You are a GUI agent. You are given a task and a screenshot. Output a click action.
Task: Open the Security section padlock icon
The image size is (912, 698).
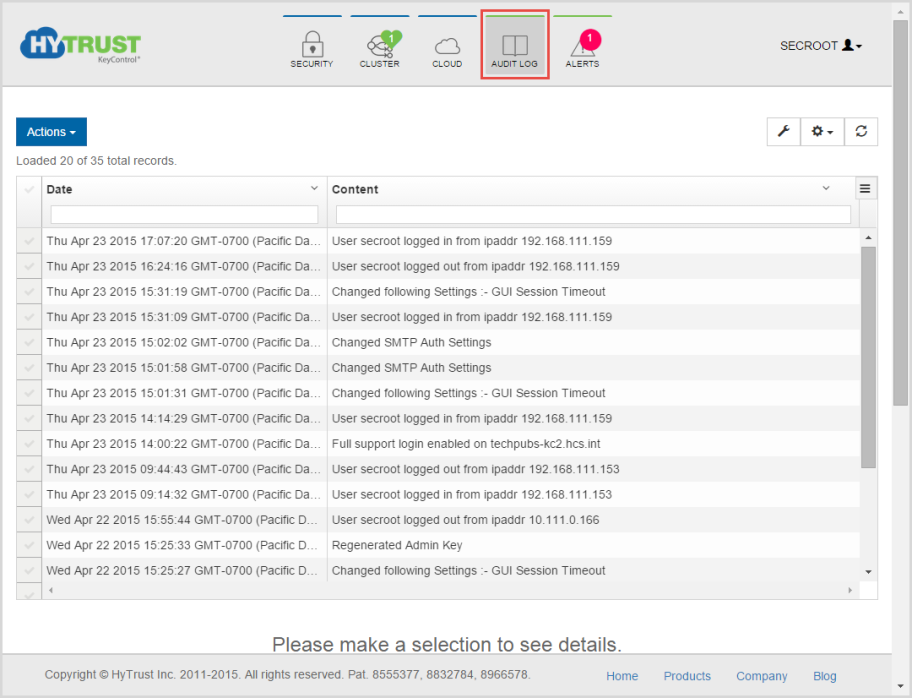[312, 44]
